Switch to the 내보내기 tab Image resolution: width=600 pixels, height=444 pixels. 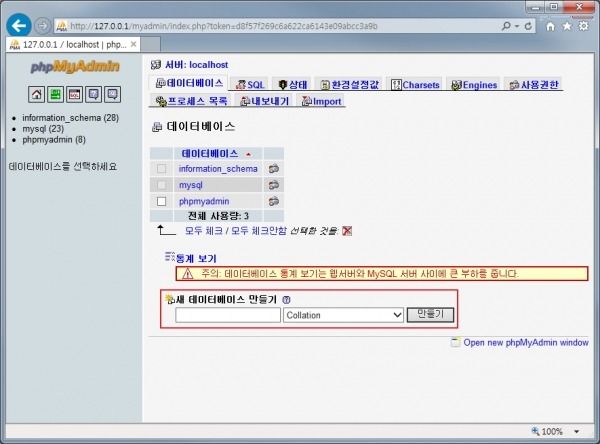[x=264, y=101]
